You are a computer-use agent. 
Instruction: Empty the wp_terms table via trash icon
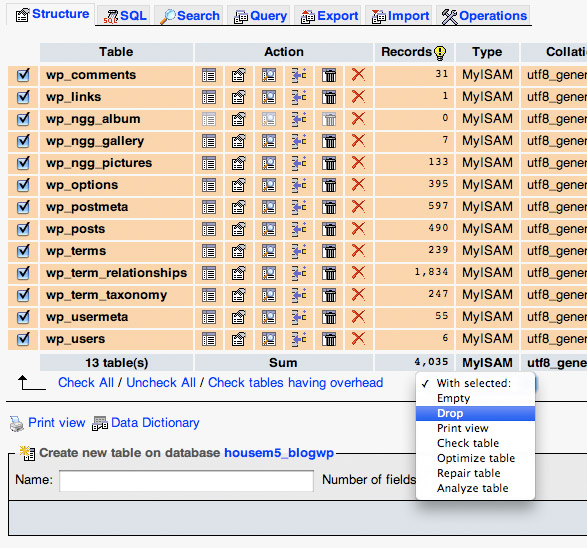click(x=329, y=252)
